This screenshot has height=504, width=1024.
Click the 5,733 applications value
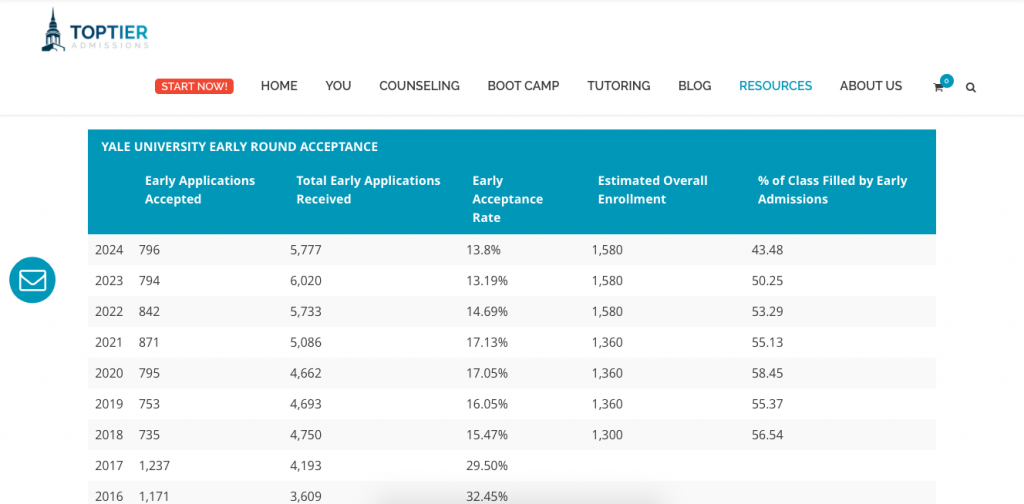click(306, 311)
